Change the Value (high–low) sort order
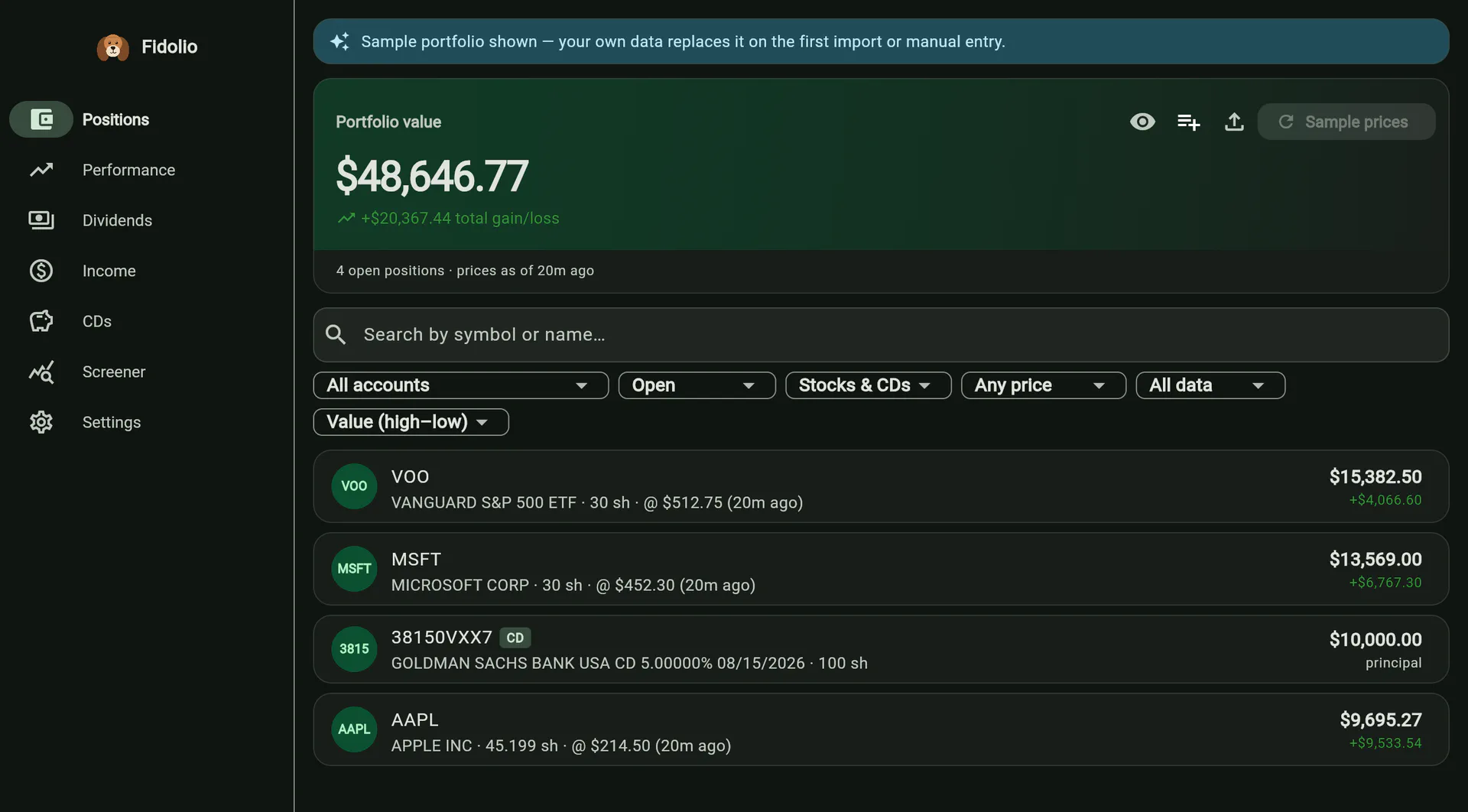1468x812 pixels. [x=411, y=422]
